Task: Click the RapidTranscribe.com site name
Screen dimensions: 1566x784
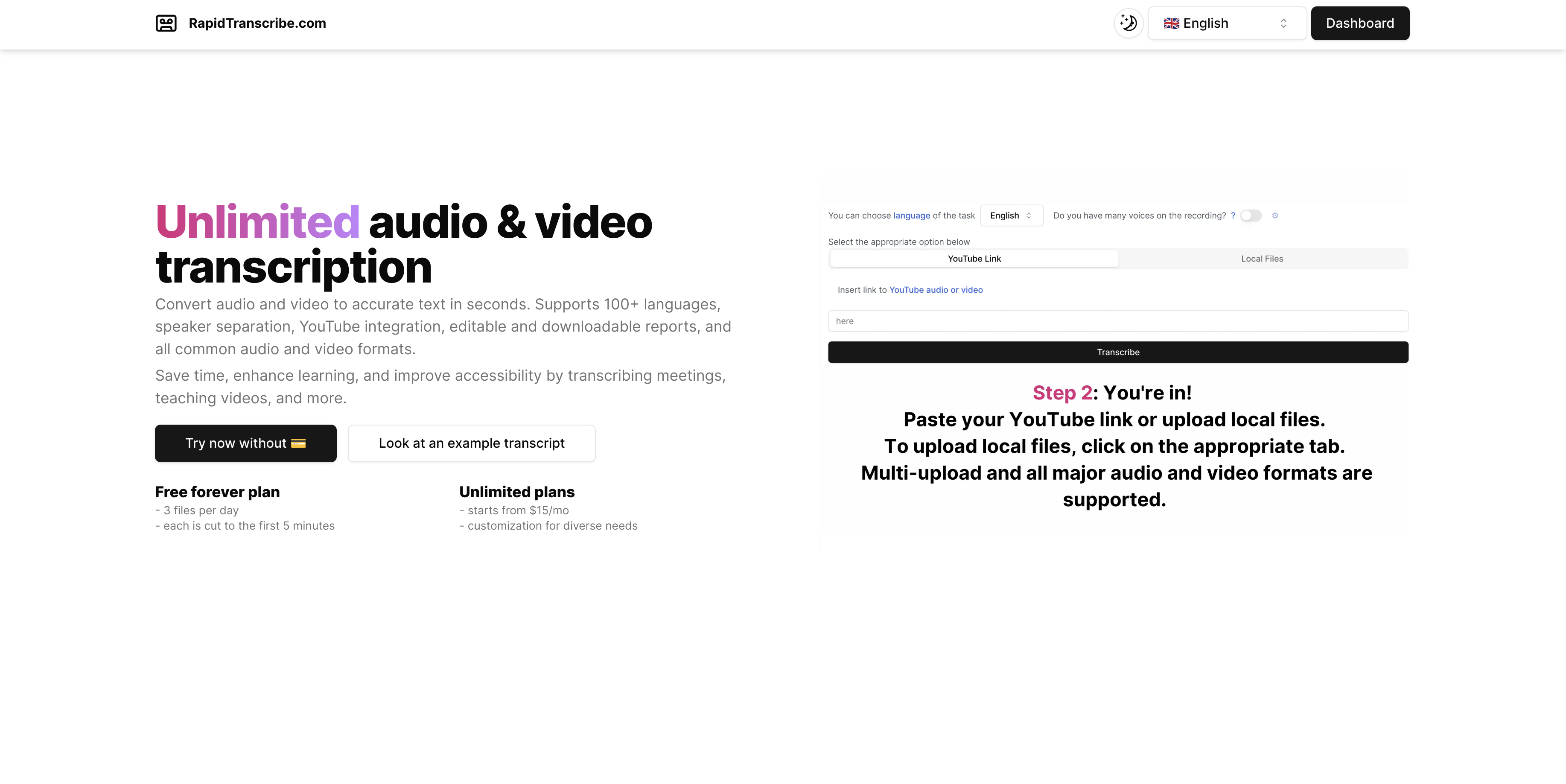Action: tap(257, 23)
